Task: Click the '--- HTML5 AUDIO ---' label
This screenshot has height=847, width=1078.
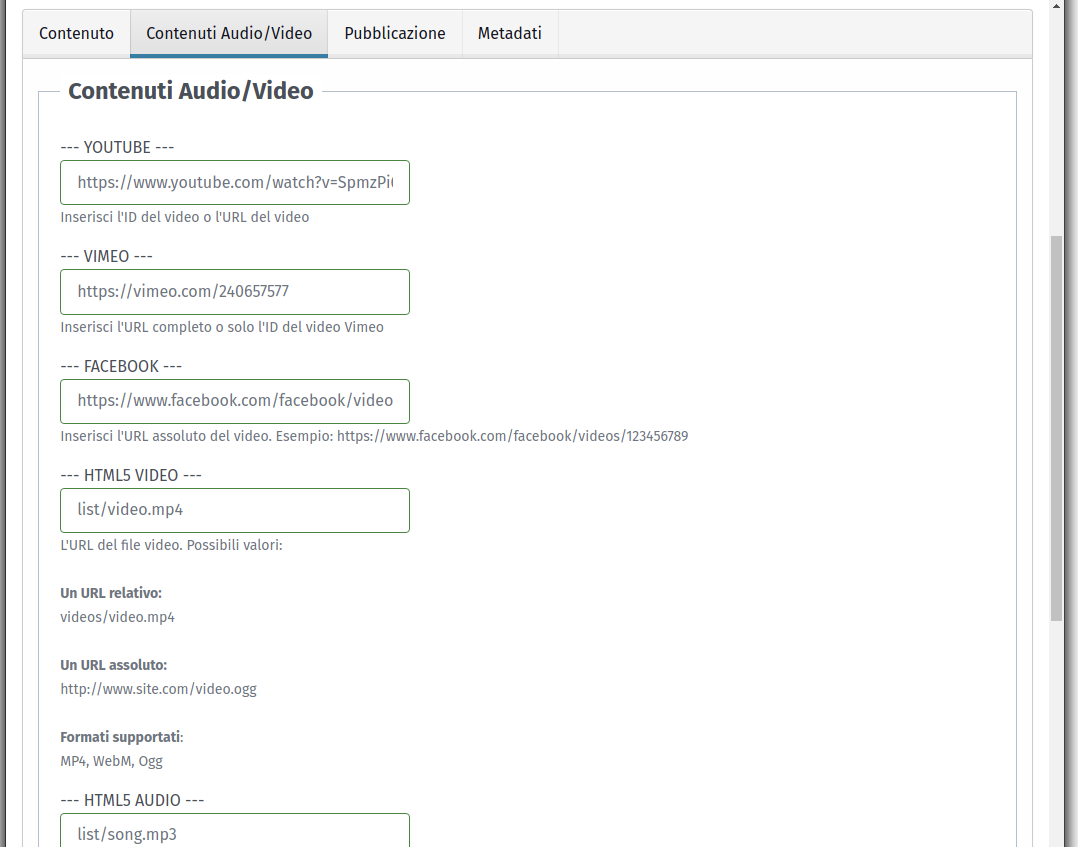Action: [x=132, y=800]
